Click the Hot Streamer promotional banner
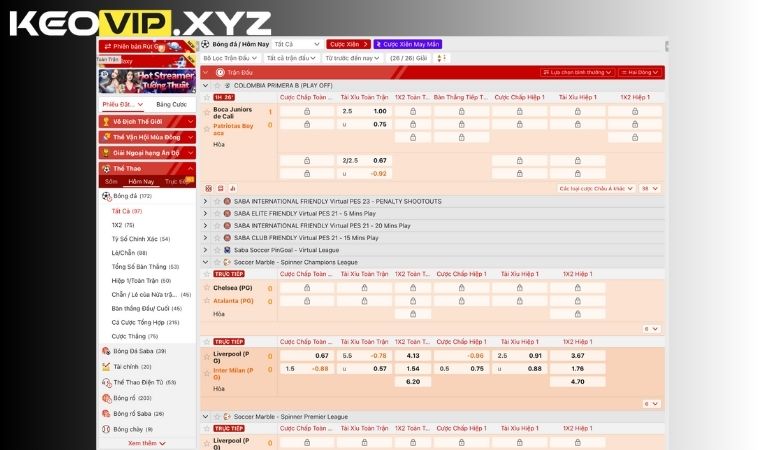This screenshot has height=450, width=758. (146, 79)
